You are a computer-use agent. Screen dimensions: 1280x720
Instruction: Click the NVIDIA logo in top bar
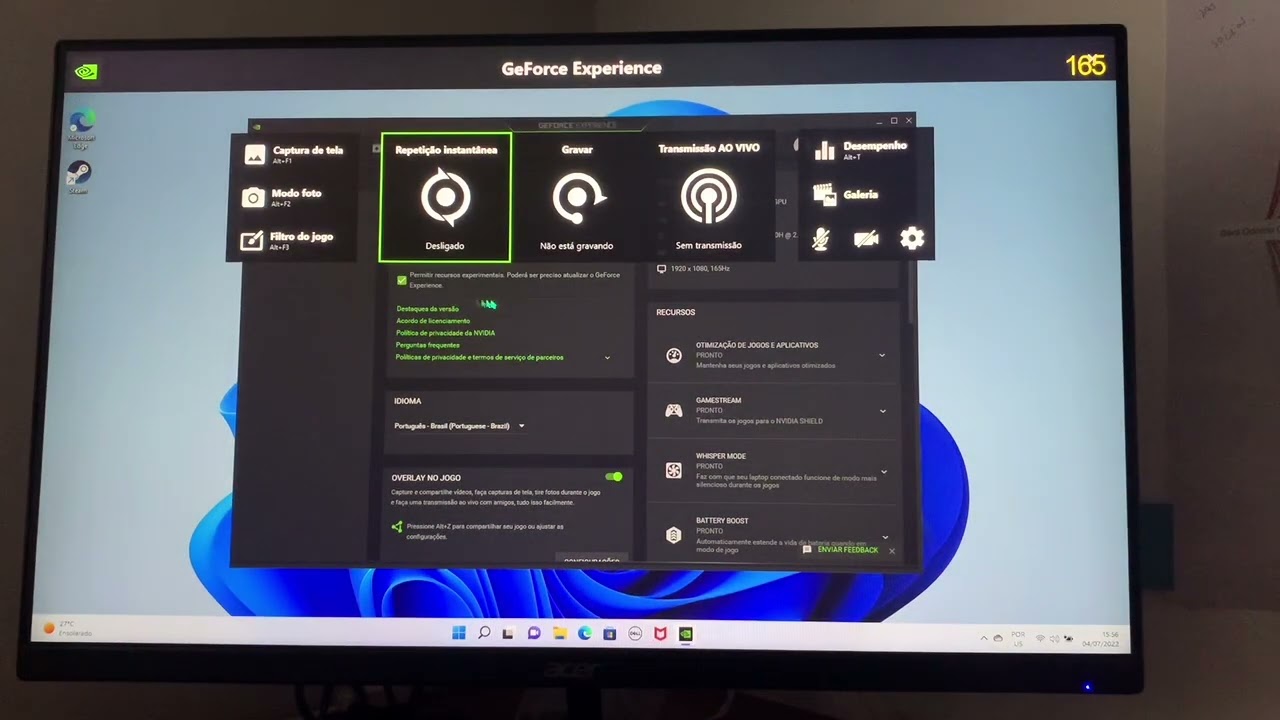click(86, 71)
